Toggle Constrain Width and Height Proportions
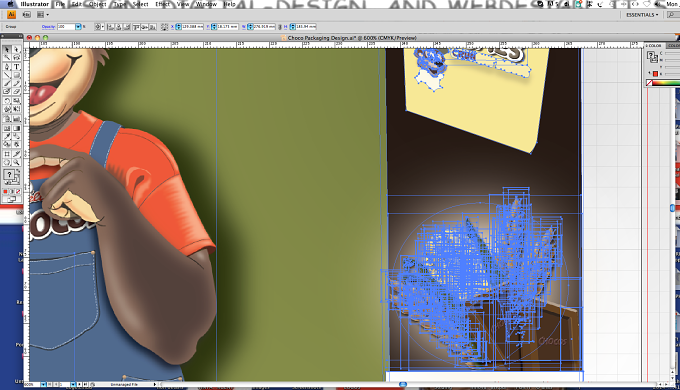This screenshot has width=680, height=390. [279, 27]
